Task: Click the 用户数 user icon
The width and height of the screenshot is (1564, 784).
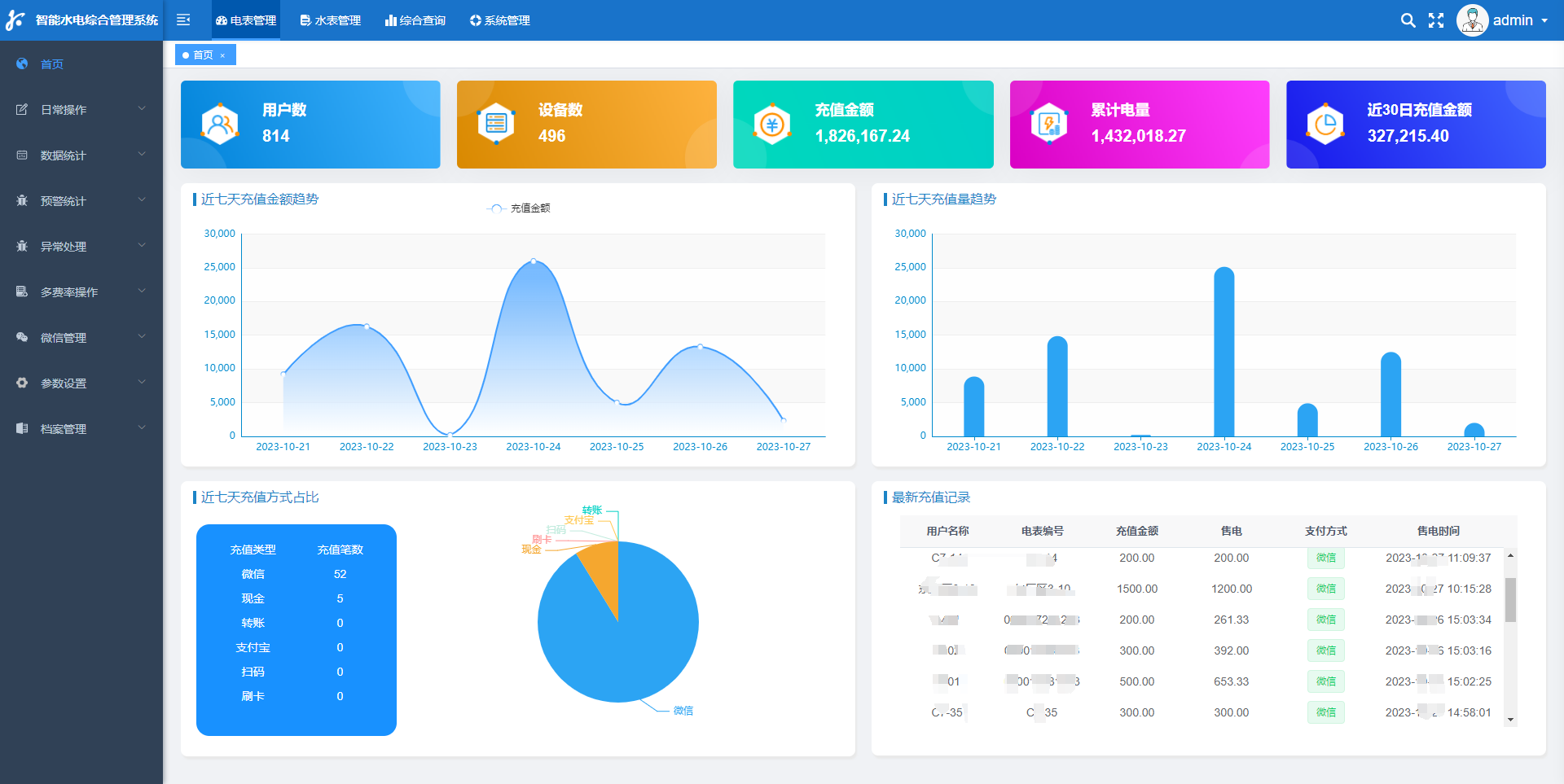Action: click(220, 125)
